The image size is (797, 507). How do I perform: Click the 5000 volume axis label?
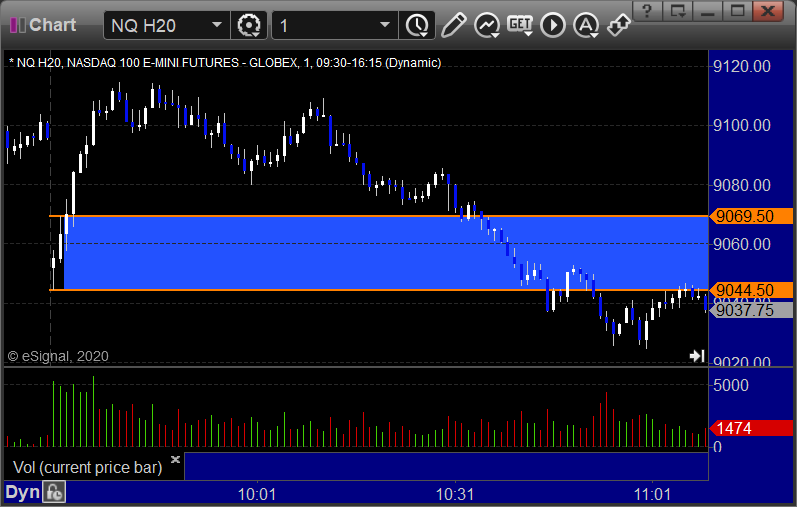click(731, 385)
